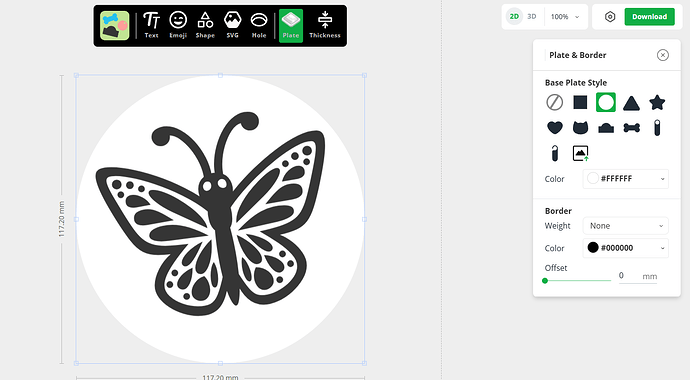
Task: Open base plate color #FFFFFF dropdown
Action: tap(625, 179)
